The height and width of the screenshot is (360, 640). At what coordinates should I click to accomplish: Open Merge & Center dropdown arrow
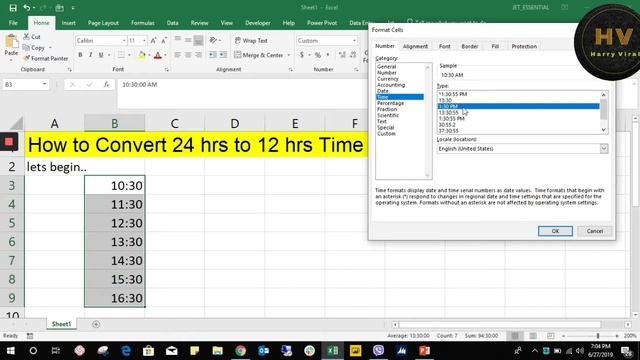tap(289, 55)
